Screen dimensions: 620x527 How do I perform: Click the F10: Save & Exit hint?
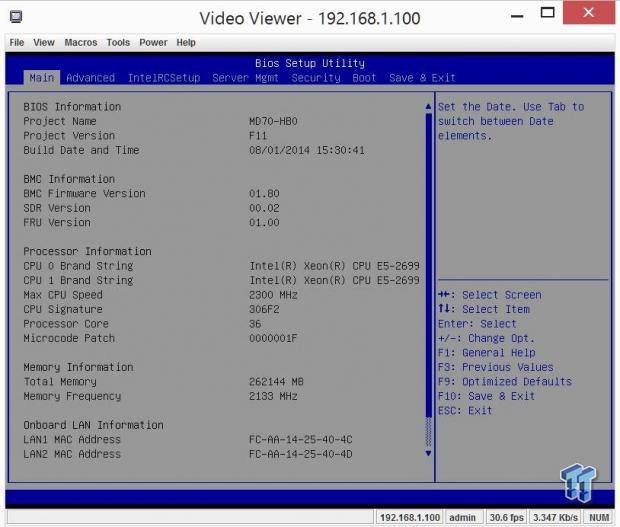[486, 396]
